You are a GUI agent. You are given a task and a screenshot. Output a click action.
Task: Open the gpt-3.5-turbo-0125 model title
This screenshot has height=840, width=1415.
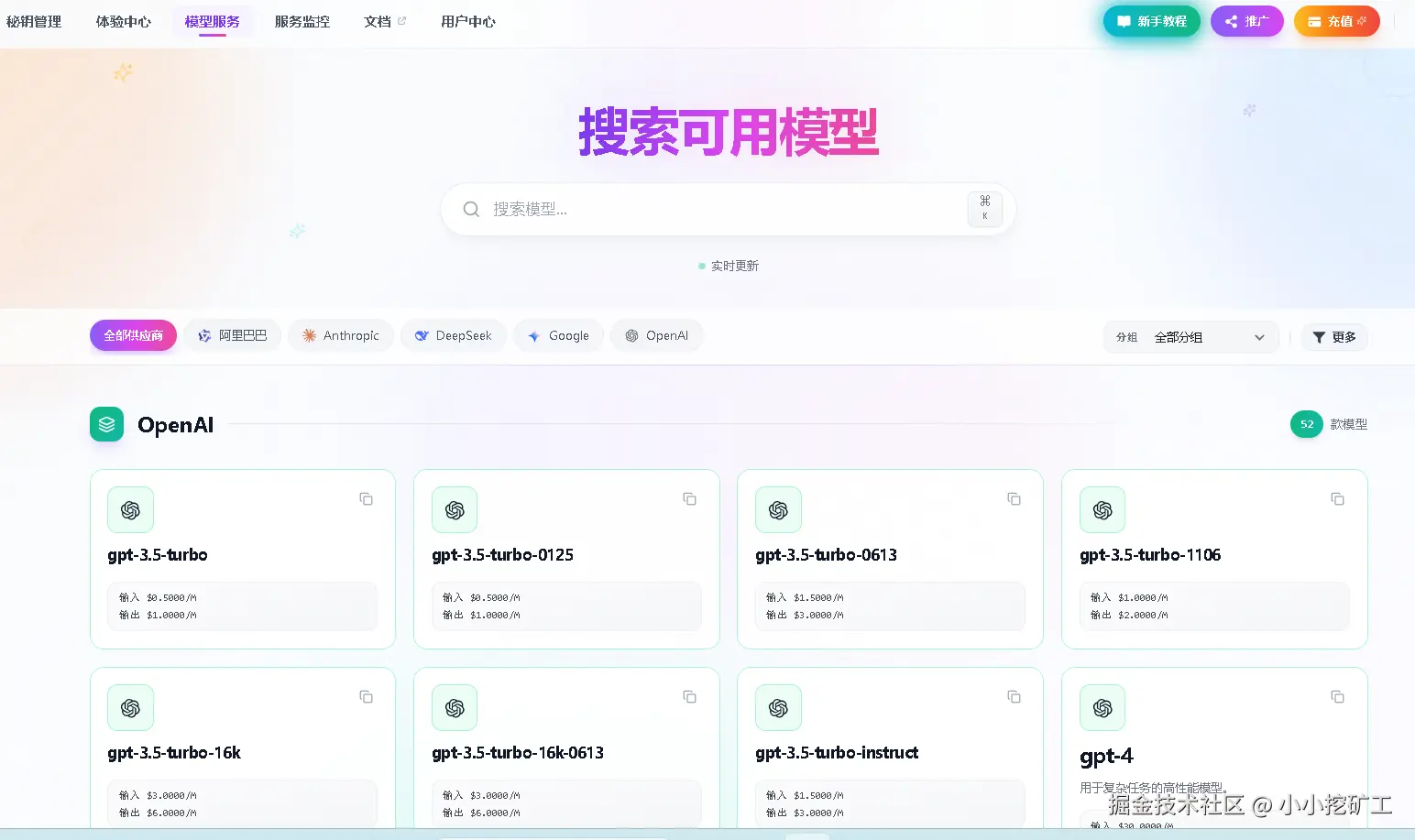(502, 555)
